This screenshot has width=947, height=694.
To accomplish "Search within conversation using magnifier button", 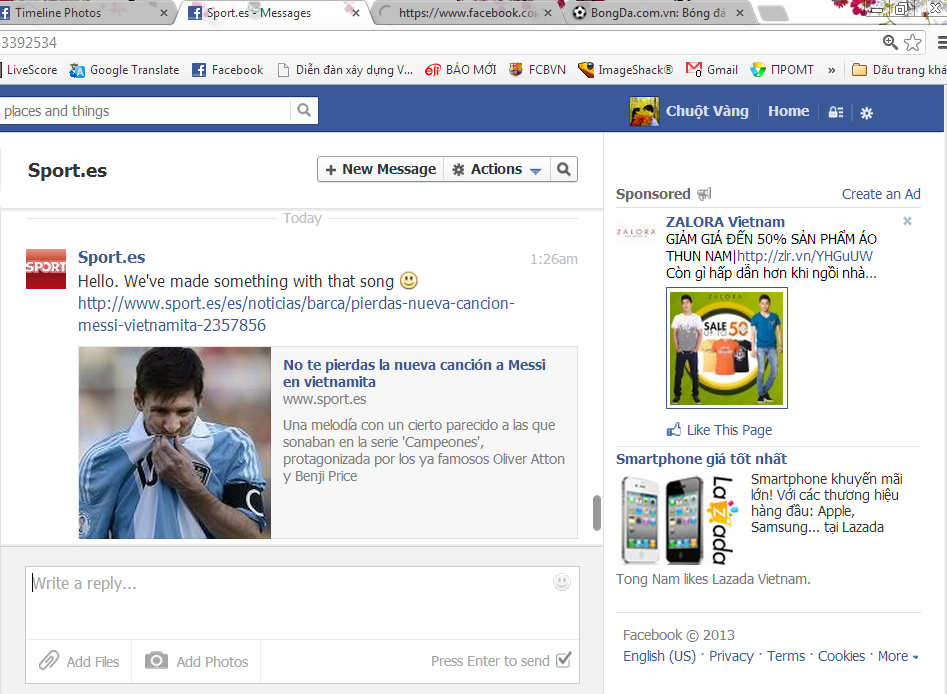I will (564, 170).
